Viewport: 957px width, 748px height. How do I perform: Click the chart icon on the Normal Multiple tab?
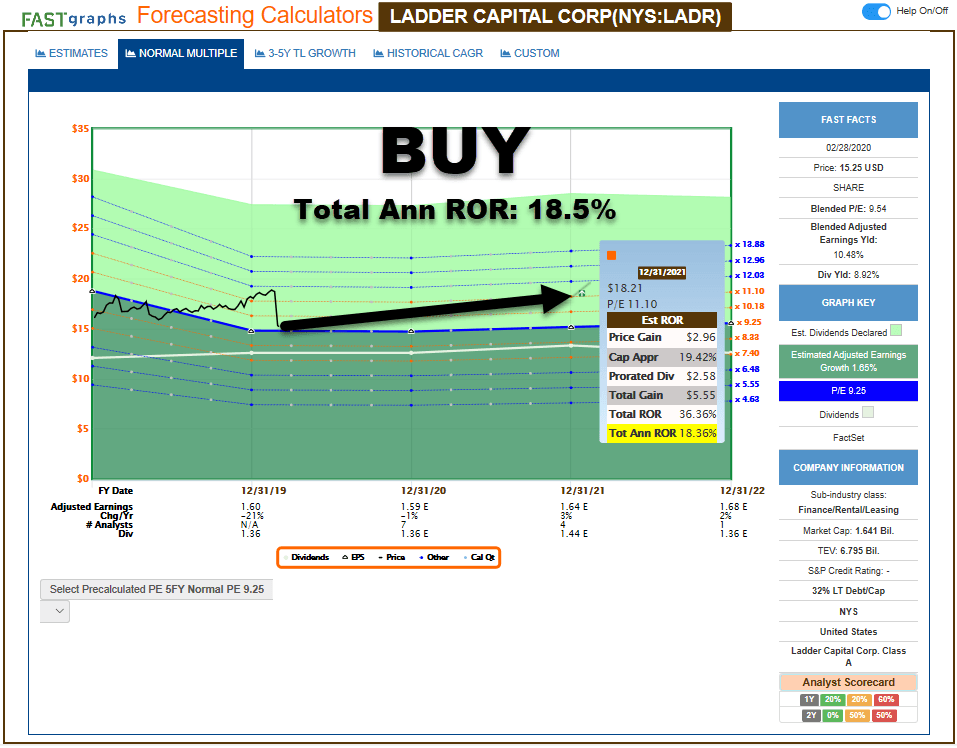coord(130,54)
